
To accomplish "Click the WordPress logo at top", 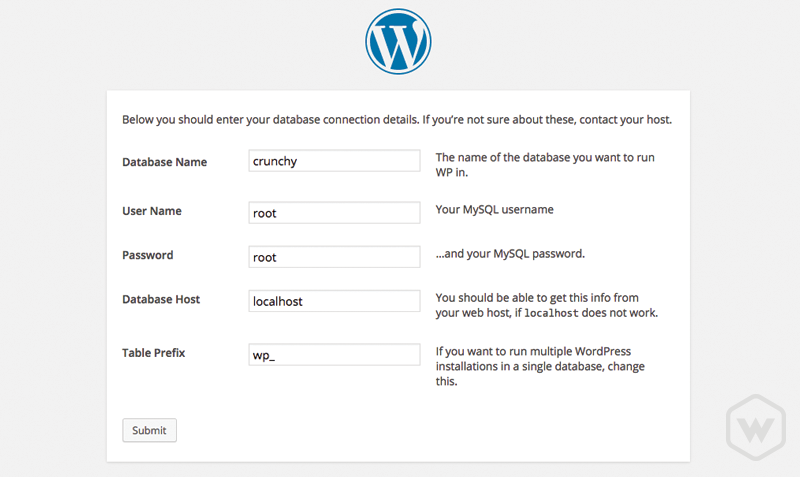I will click(x=398, y=41).
